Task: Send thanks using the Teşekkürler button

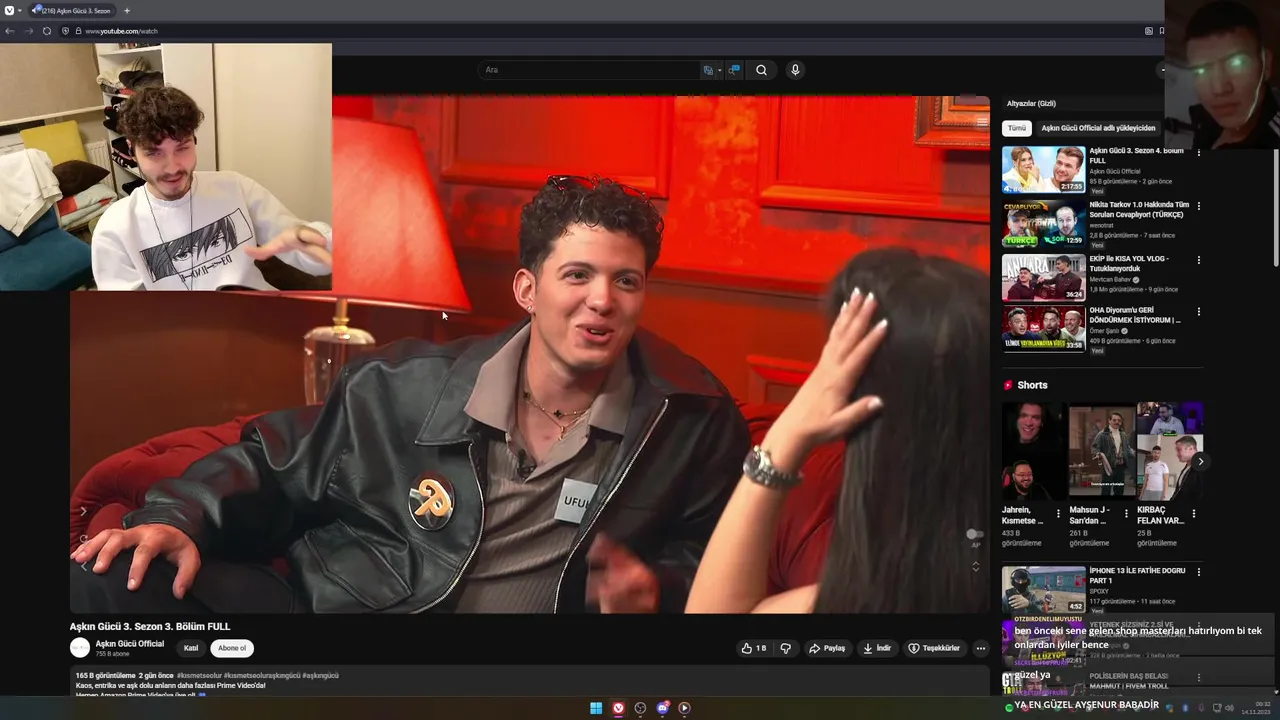Action: click(x=933, y=648)
